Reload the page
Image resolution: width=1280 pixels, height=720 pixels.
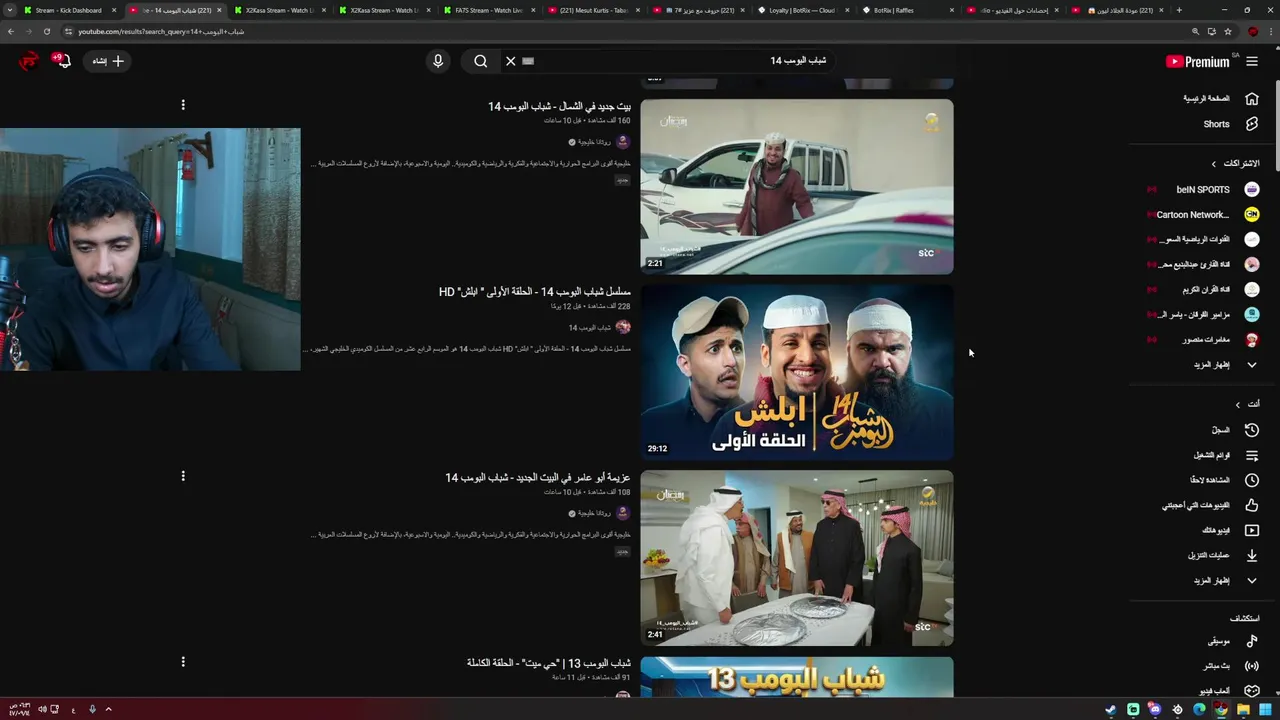click(x=46, y=31)
